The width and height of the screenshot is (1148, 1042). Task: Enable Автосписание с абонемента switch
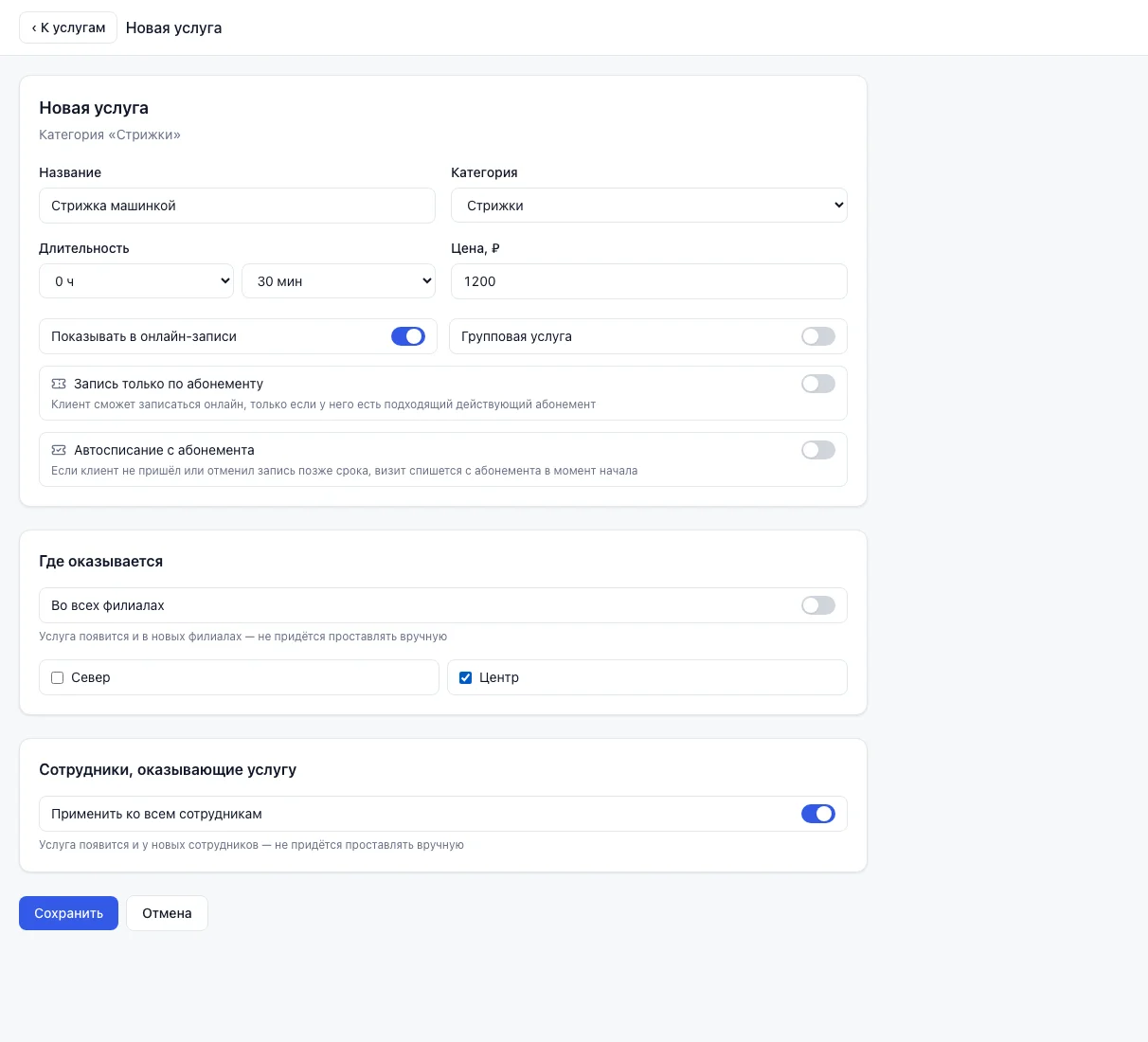click(x=818, y=450)
